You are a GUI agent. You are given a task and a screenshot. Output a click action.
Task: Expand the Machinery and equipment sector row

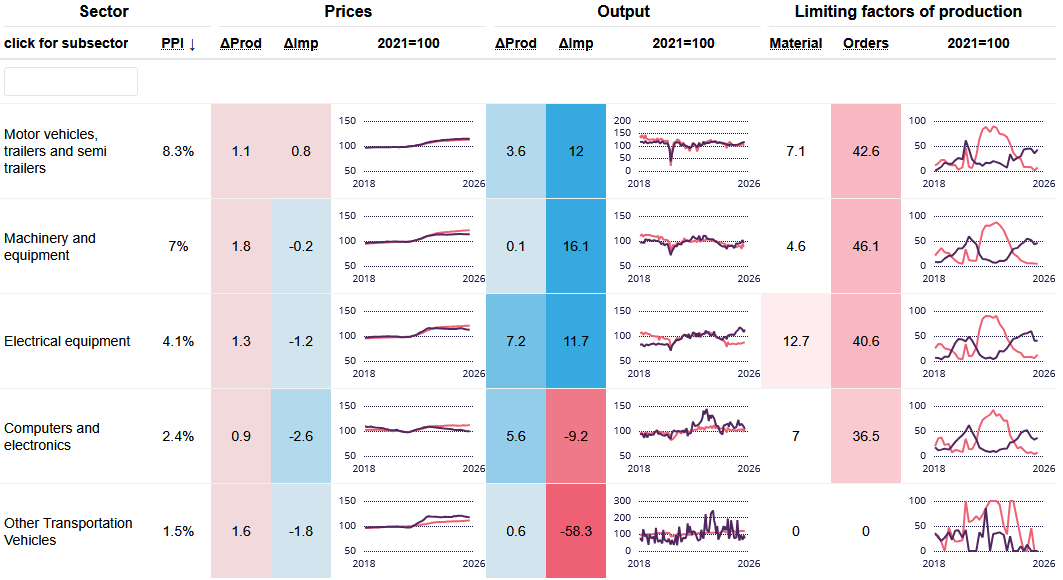pos(50,246)
